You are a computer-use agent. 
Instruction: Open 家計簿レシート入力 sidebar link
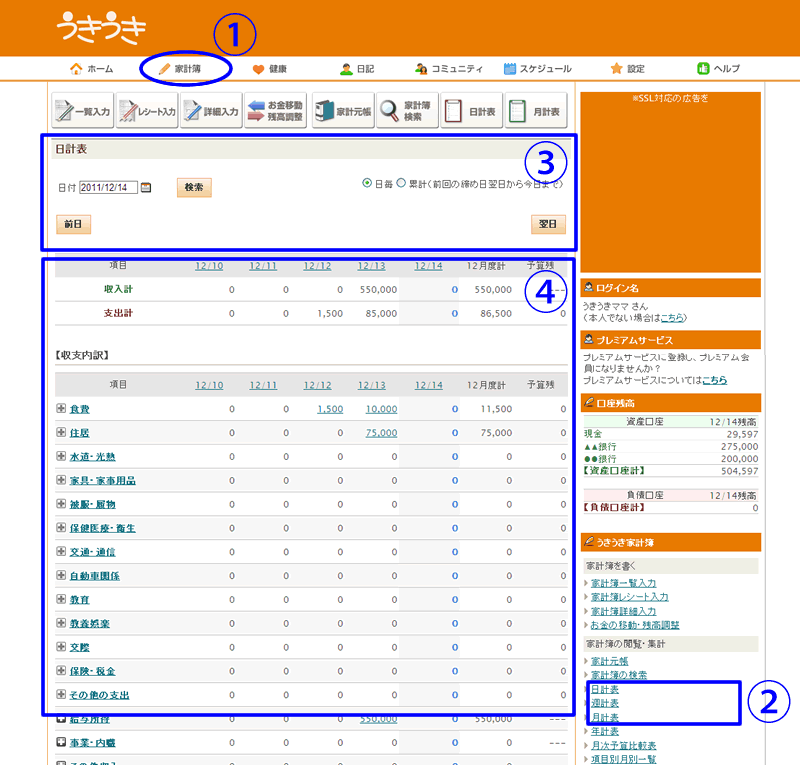pyautogui.click(x=630, y=597)
